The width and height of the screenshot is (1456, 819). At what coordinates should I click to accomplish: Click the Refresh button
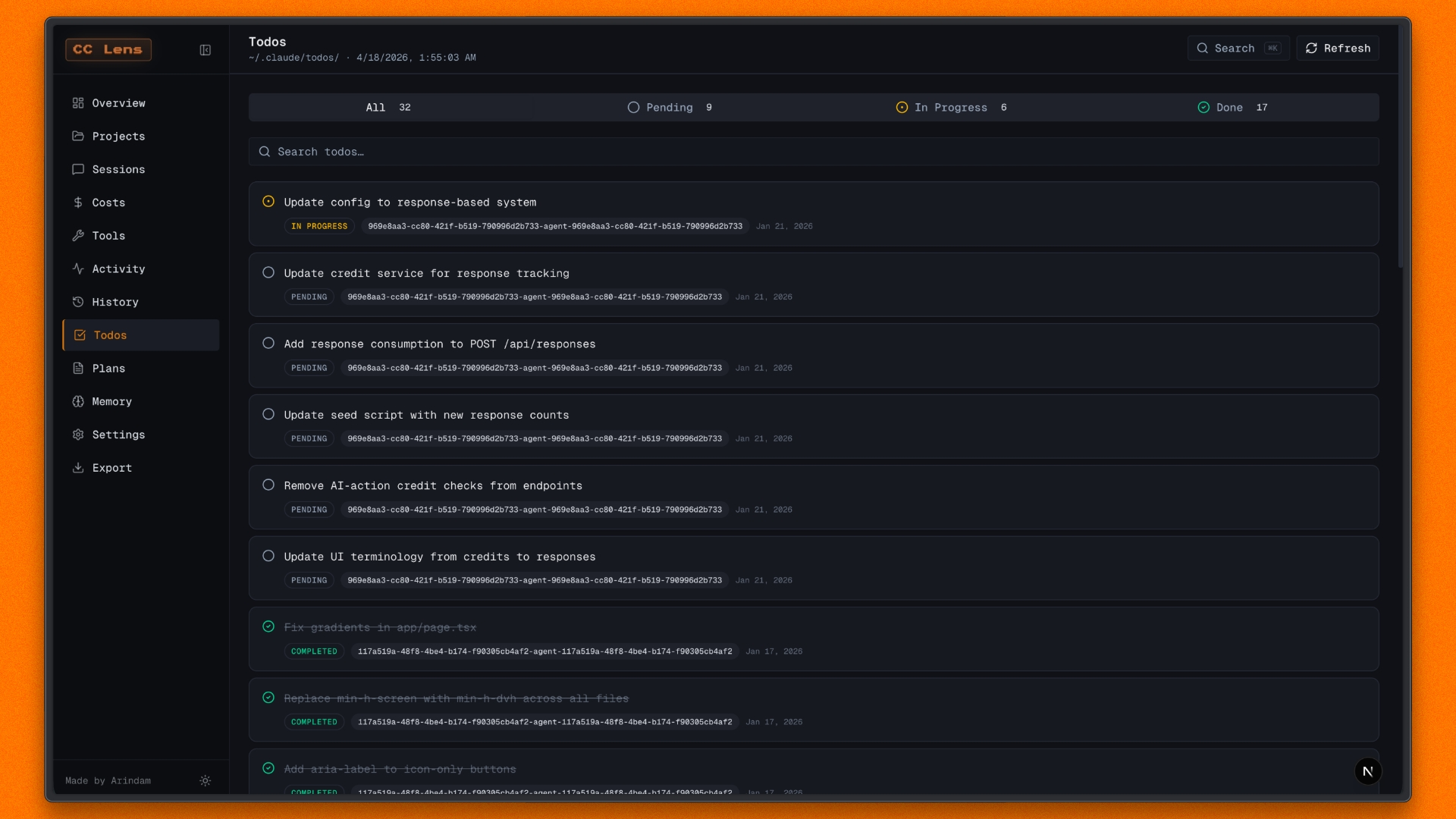(x=1338, y=48)
